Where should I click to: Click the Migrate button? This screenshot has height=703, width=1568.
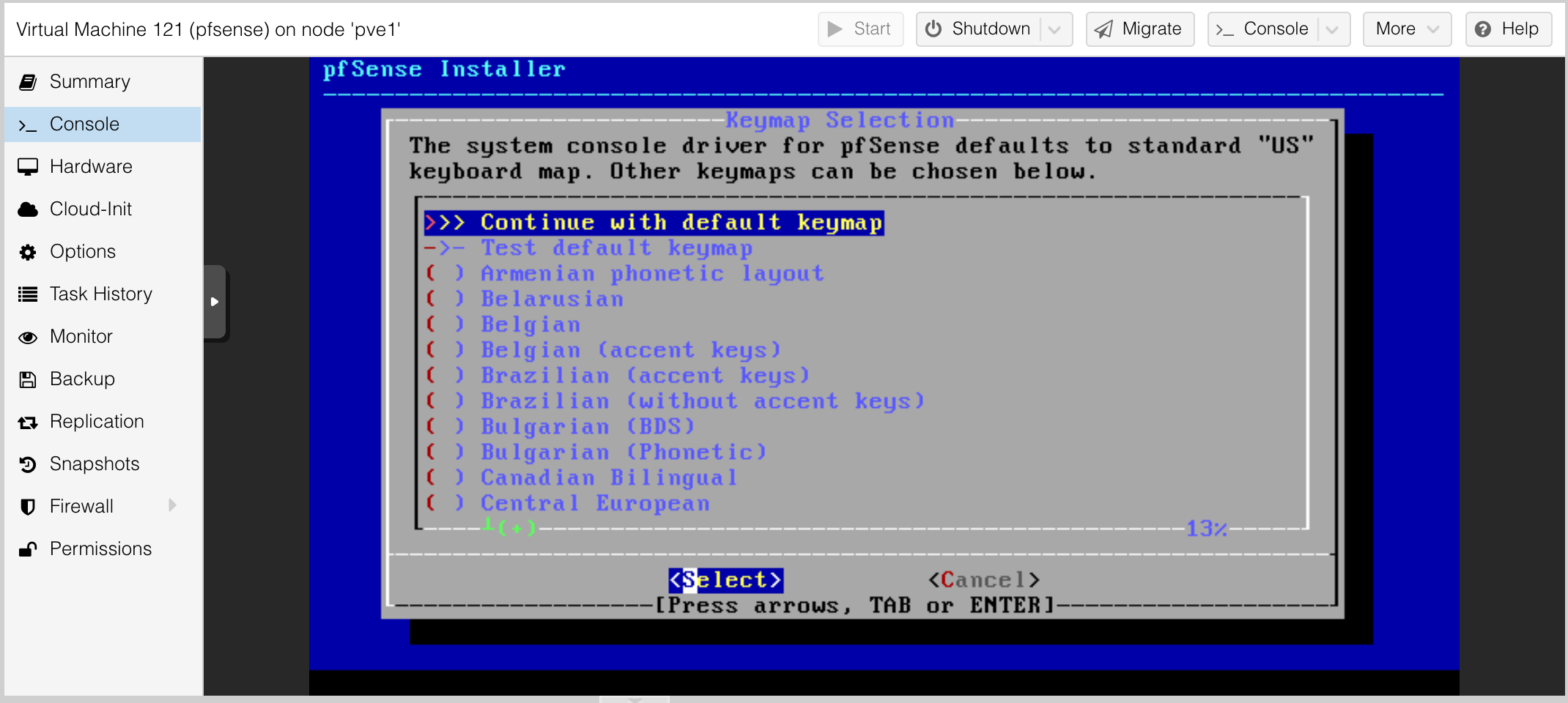coord(1139,29)
